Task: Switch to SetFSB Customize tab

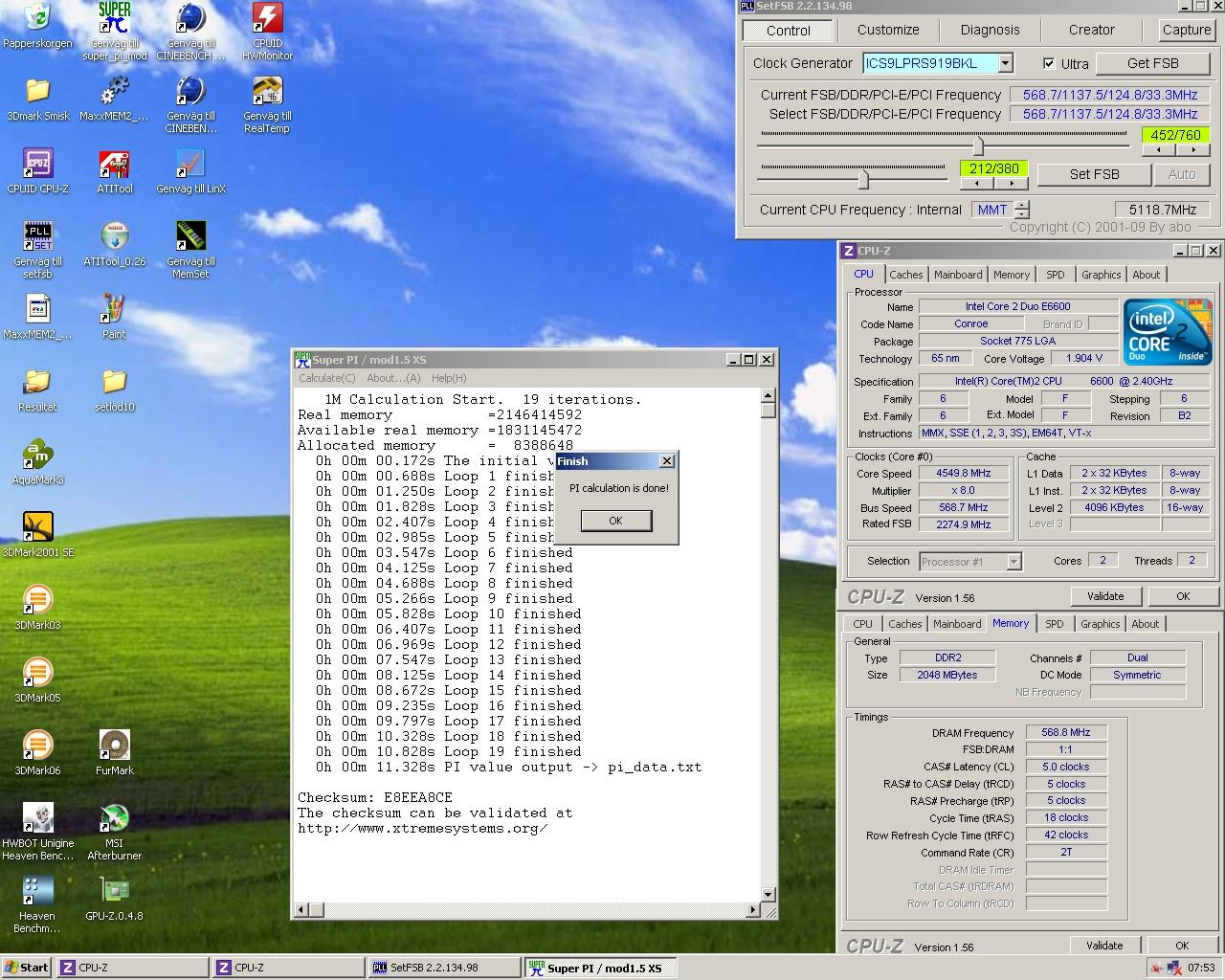Action: (x=887, y=30)
